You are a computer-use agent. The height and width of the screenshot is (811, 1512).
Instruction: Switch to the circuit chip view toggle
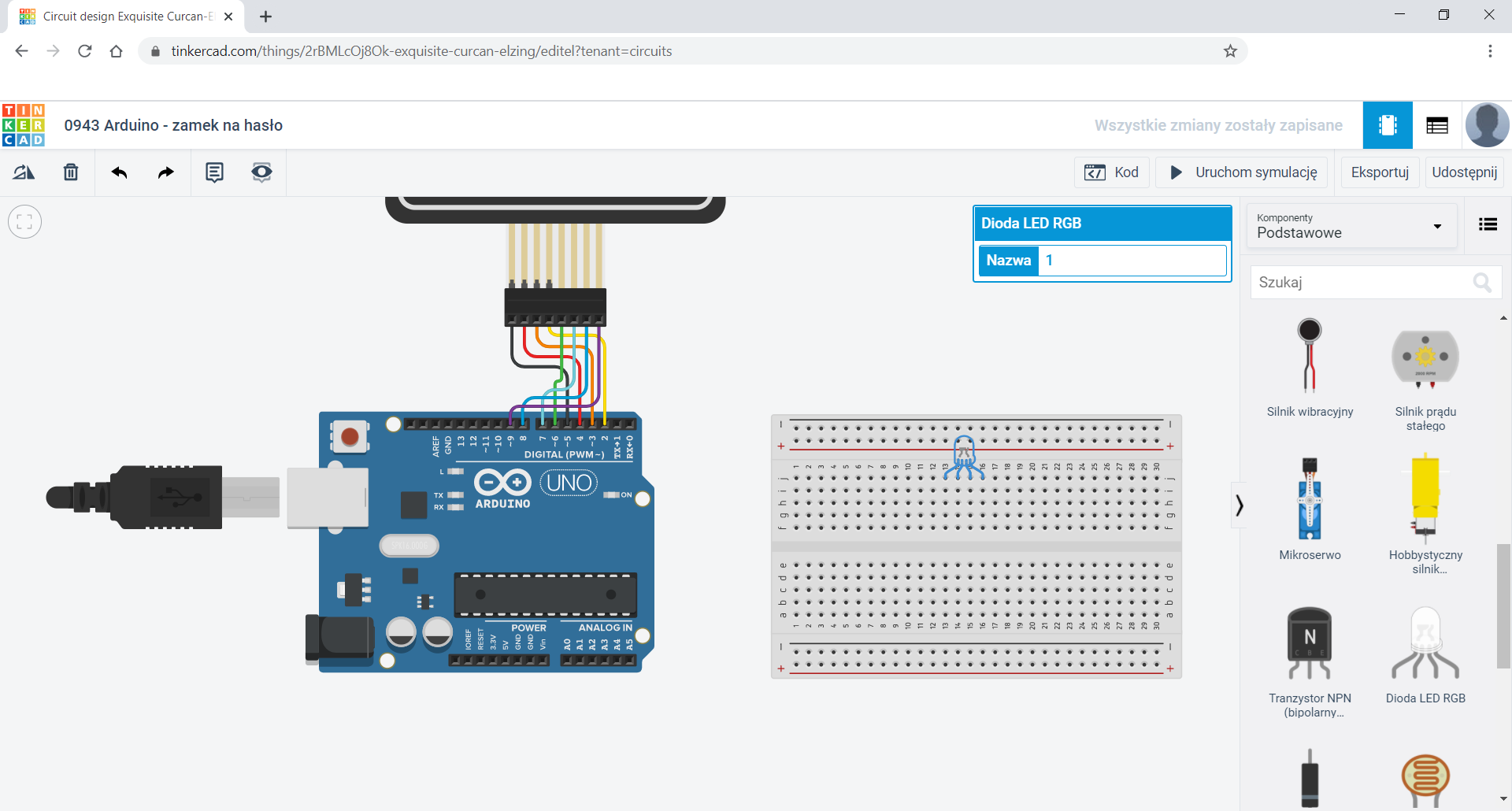click(x=1387, y=124)
